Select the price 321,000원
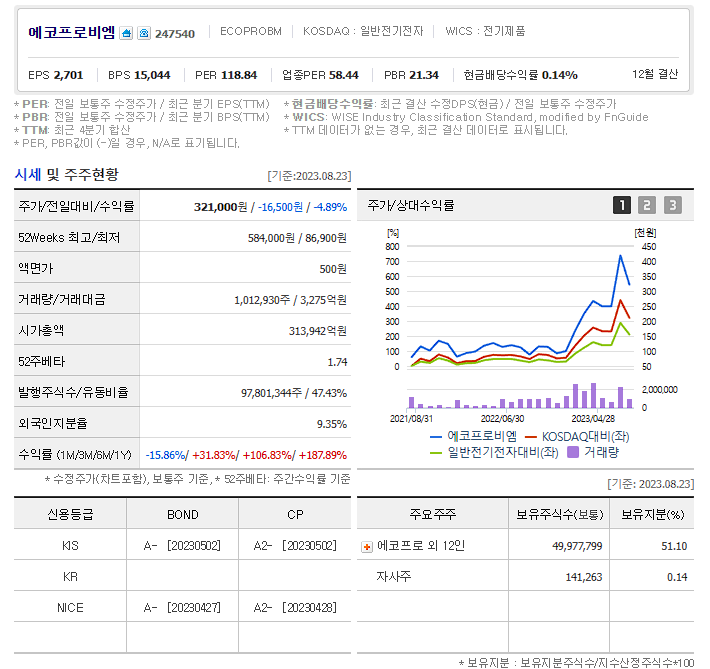The width and height of the screenshot is (710, 669). (221, 207)
